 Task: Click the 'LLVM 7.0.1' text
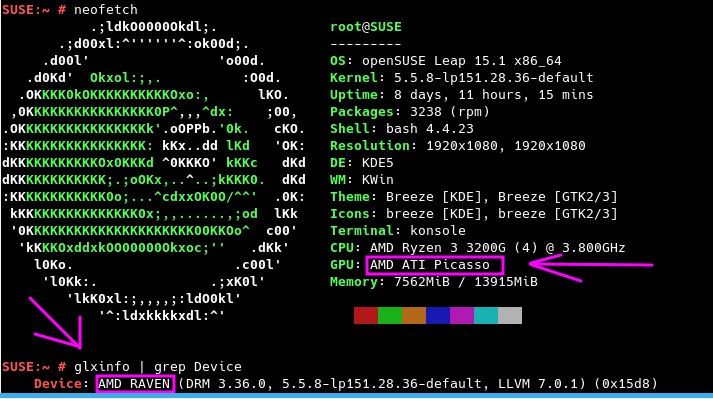coord(537,384)
